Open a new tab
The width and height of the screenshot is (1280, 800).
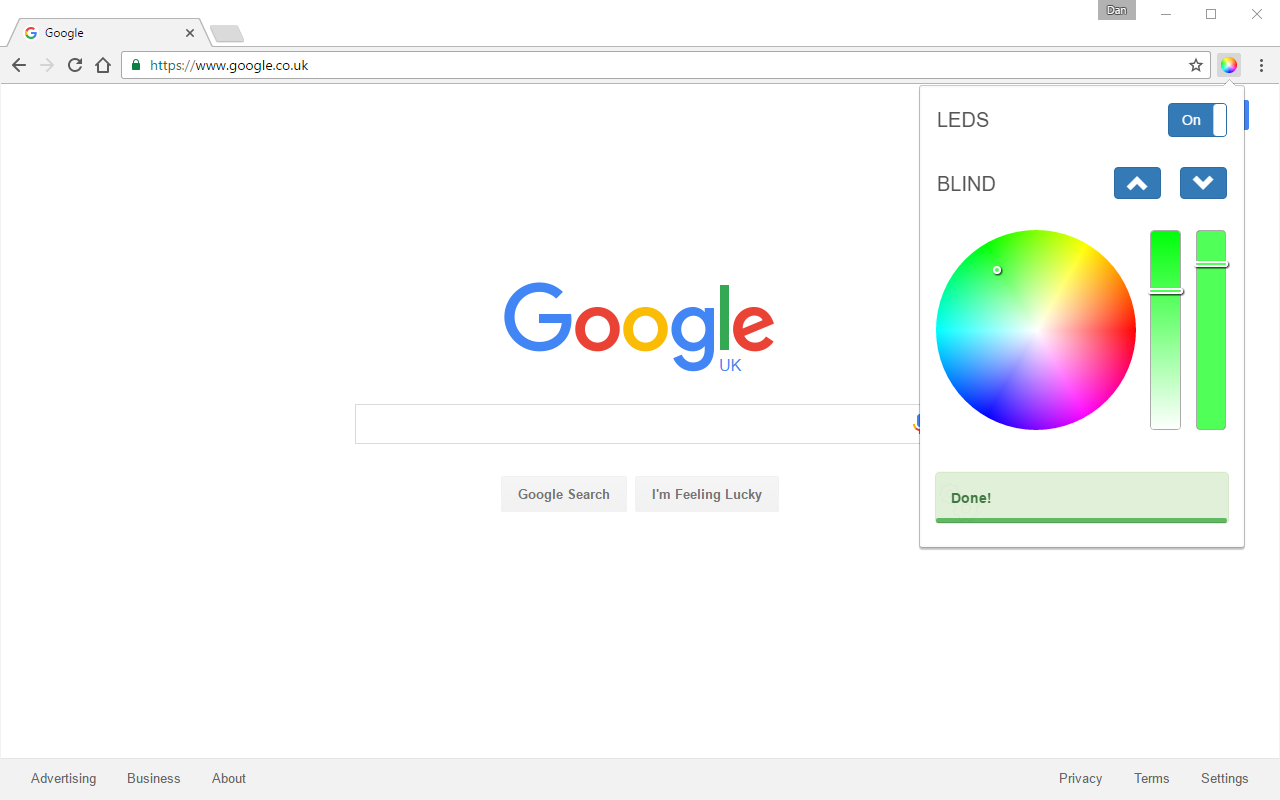pyautogui.click(x=227, y=34)
